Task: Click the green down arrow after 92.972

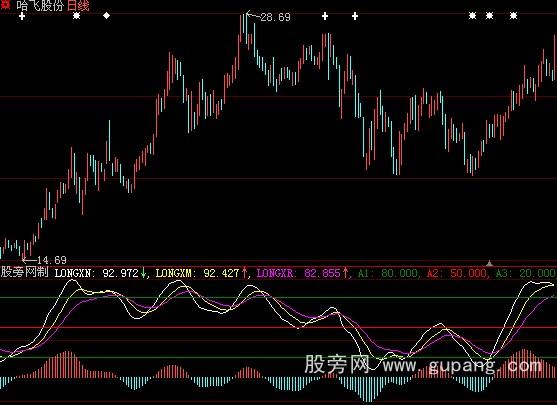Action: (144, 273)
